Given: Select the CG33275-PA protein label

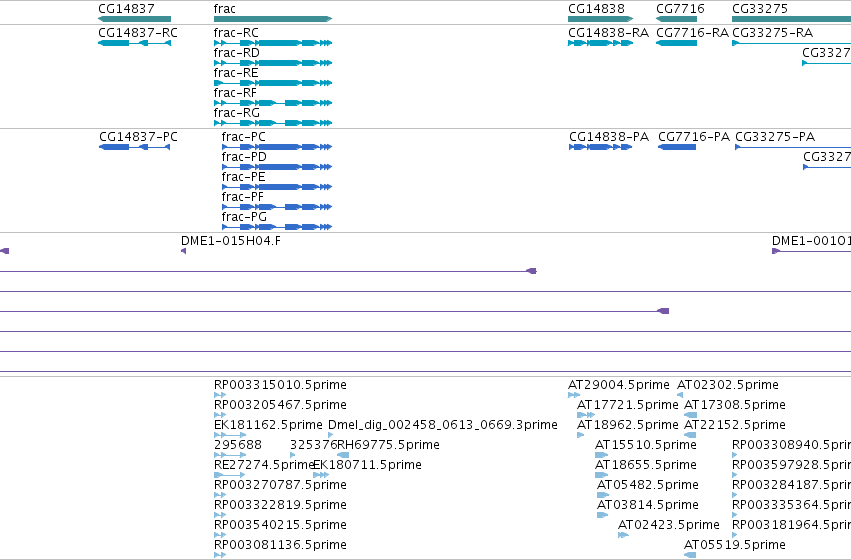Looking at the screenshot, I should pos(775,137).
